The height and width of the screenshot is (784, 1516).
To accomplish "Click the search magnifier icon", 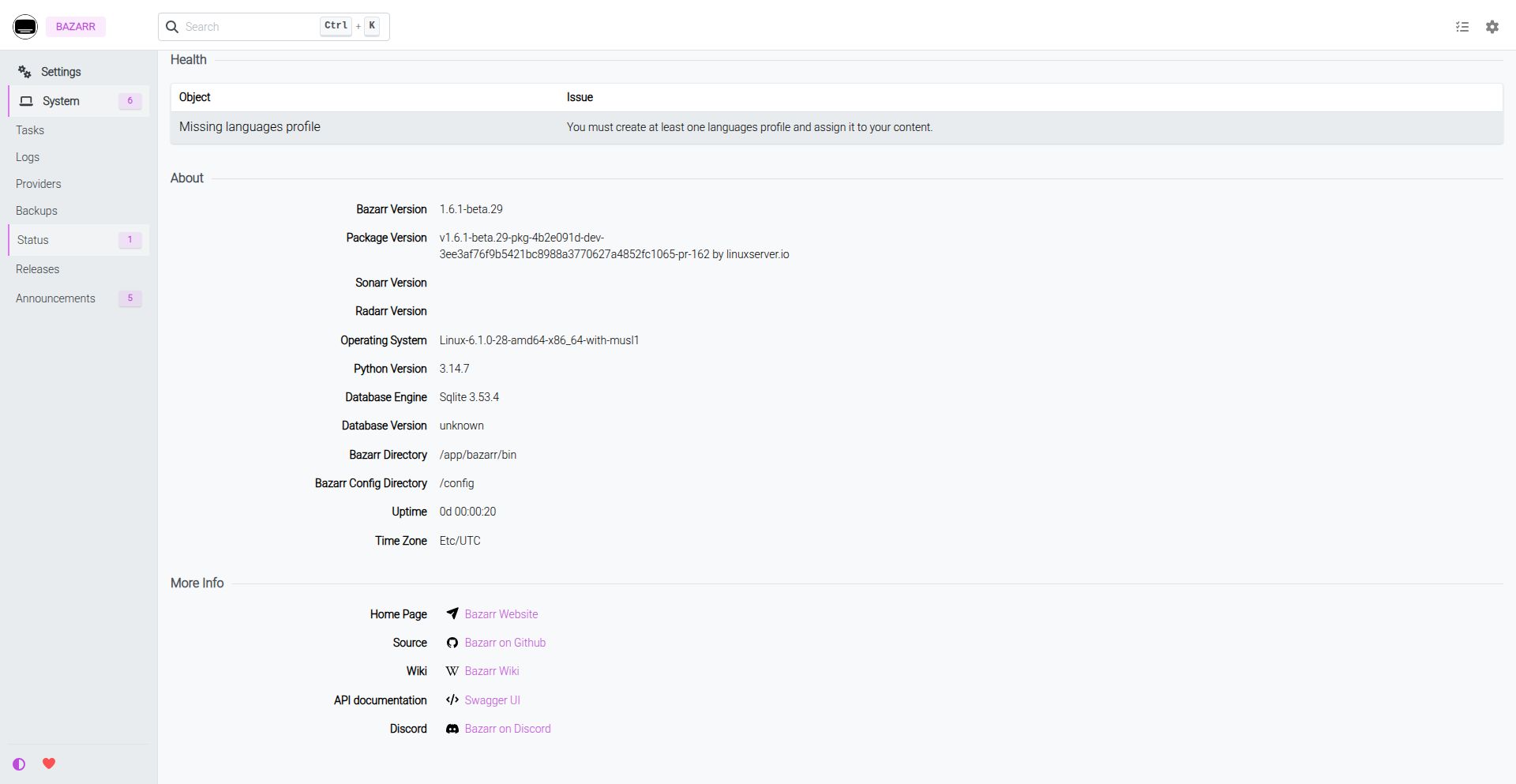I will coord(172,27).
